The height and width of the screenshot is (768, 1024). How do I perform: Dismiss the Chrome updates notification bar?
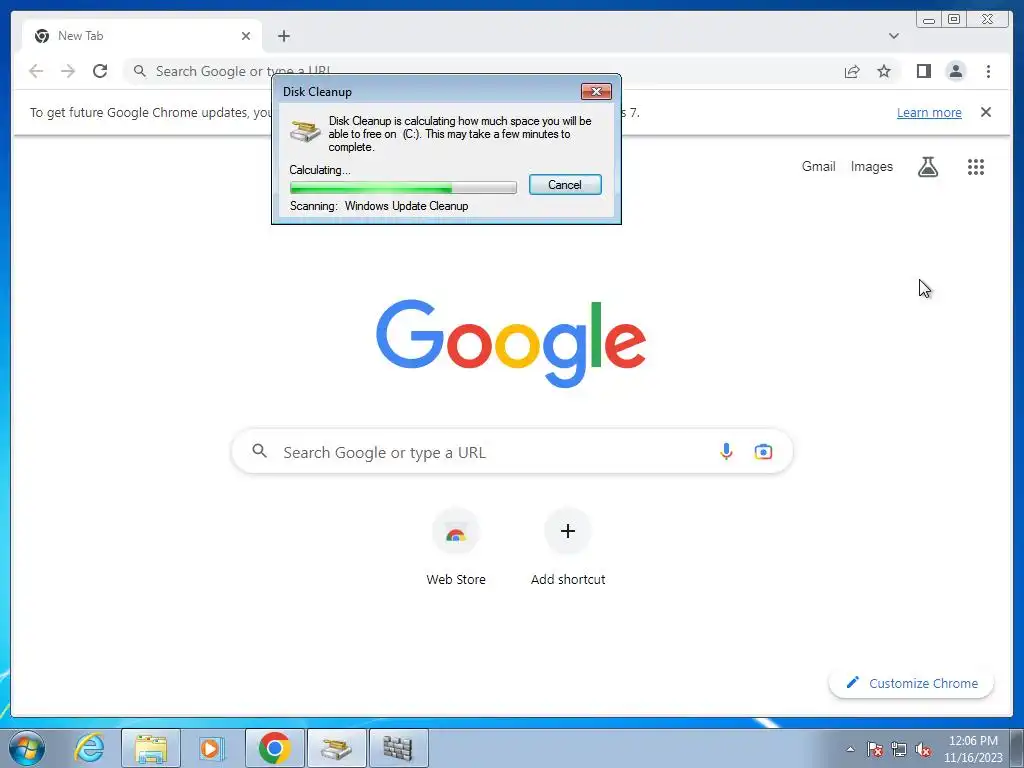pyautogui.click(x=985, y=112)
